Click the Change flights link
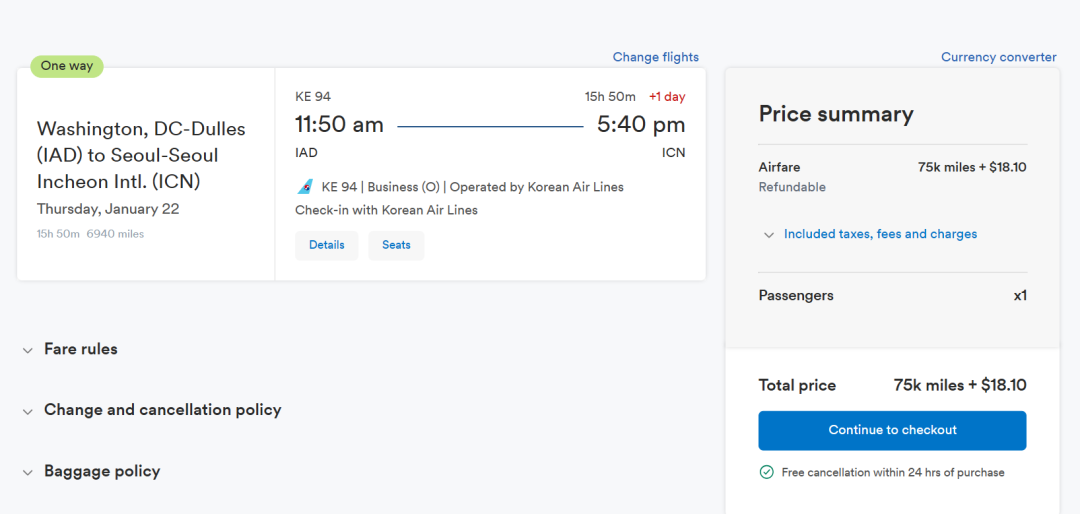1080x514 pixels. 656,57
